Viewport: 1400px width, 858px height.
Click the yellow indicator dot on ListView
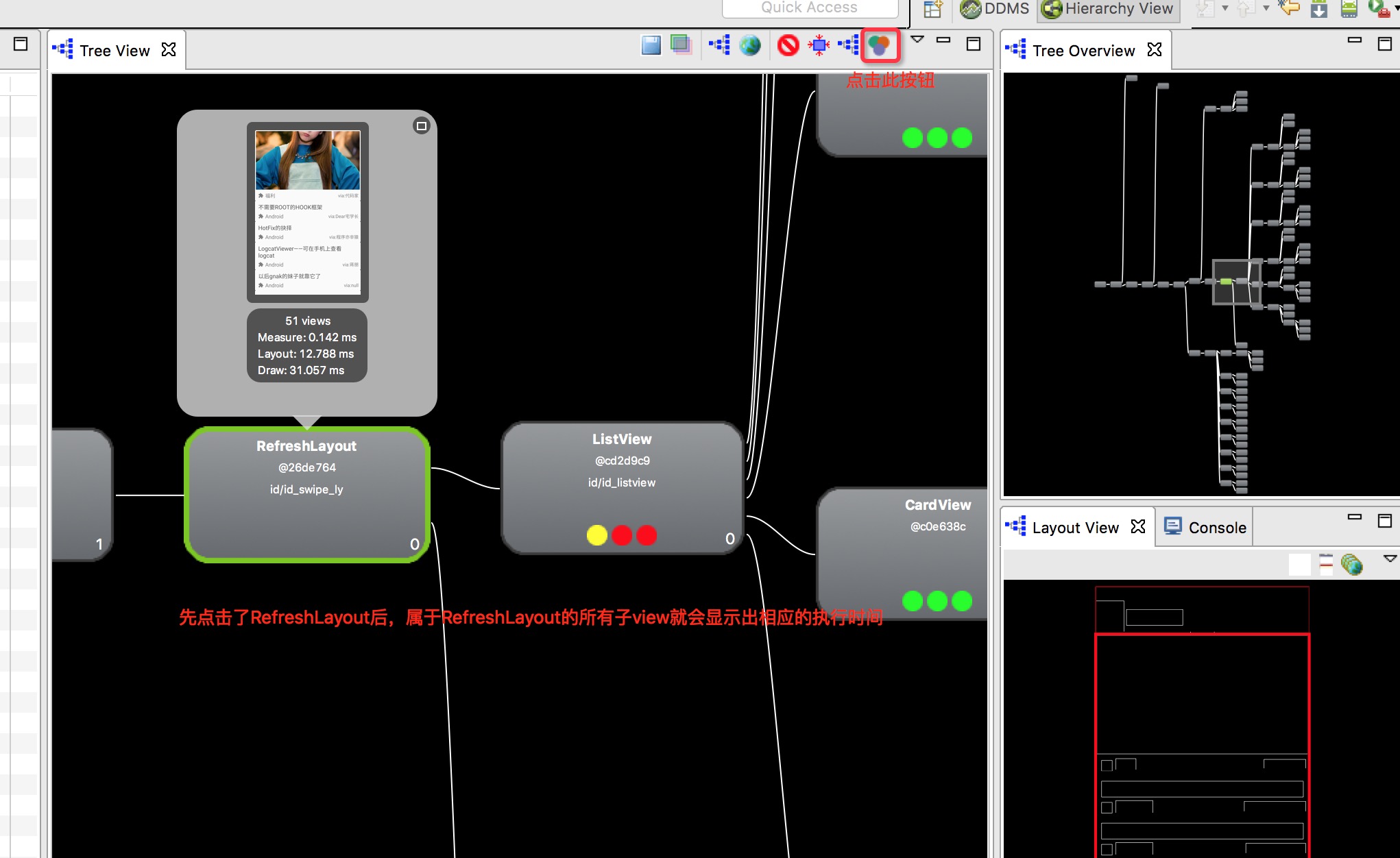597,535
